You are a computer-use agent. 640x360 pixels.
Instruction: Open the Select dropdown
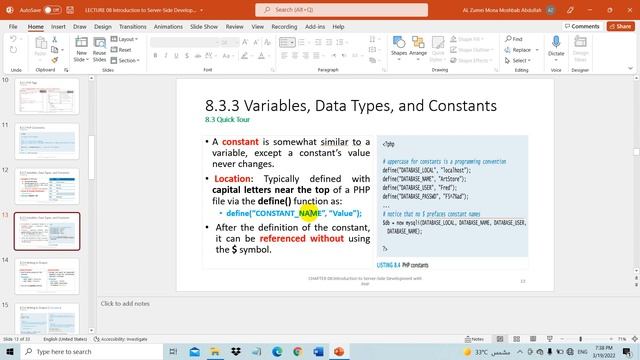coord(518,60)
